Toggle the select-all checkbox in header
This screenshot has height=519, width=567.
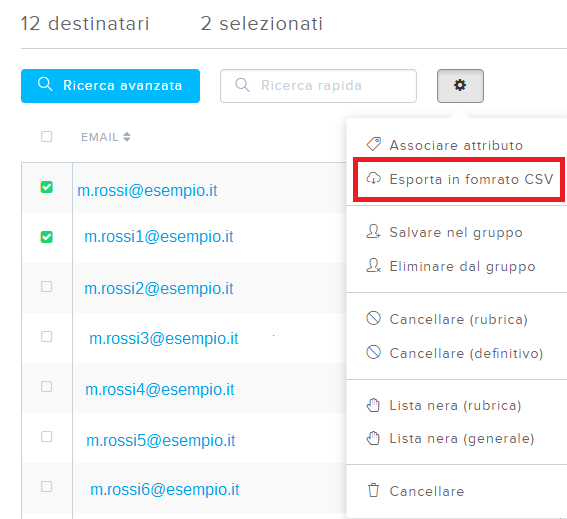click(47, 137)
